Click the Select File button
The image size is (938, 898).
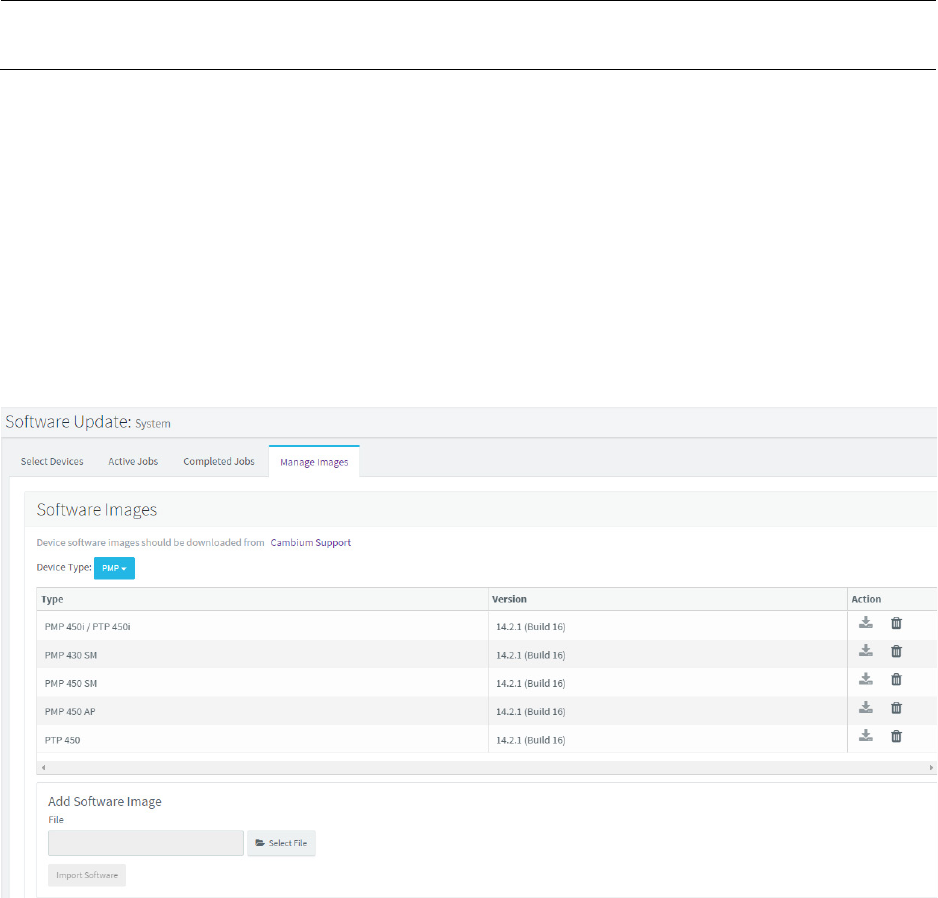[281, 843]
